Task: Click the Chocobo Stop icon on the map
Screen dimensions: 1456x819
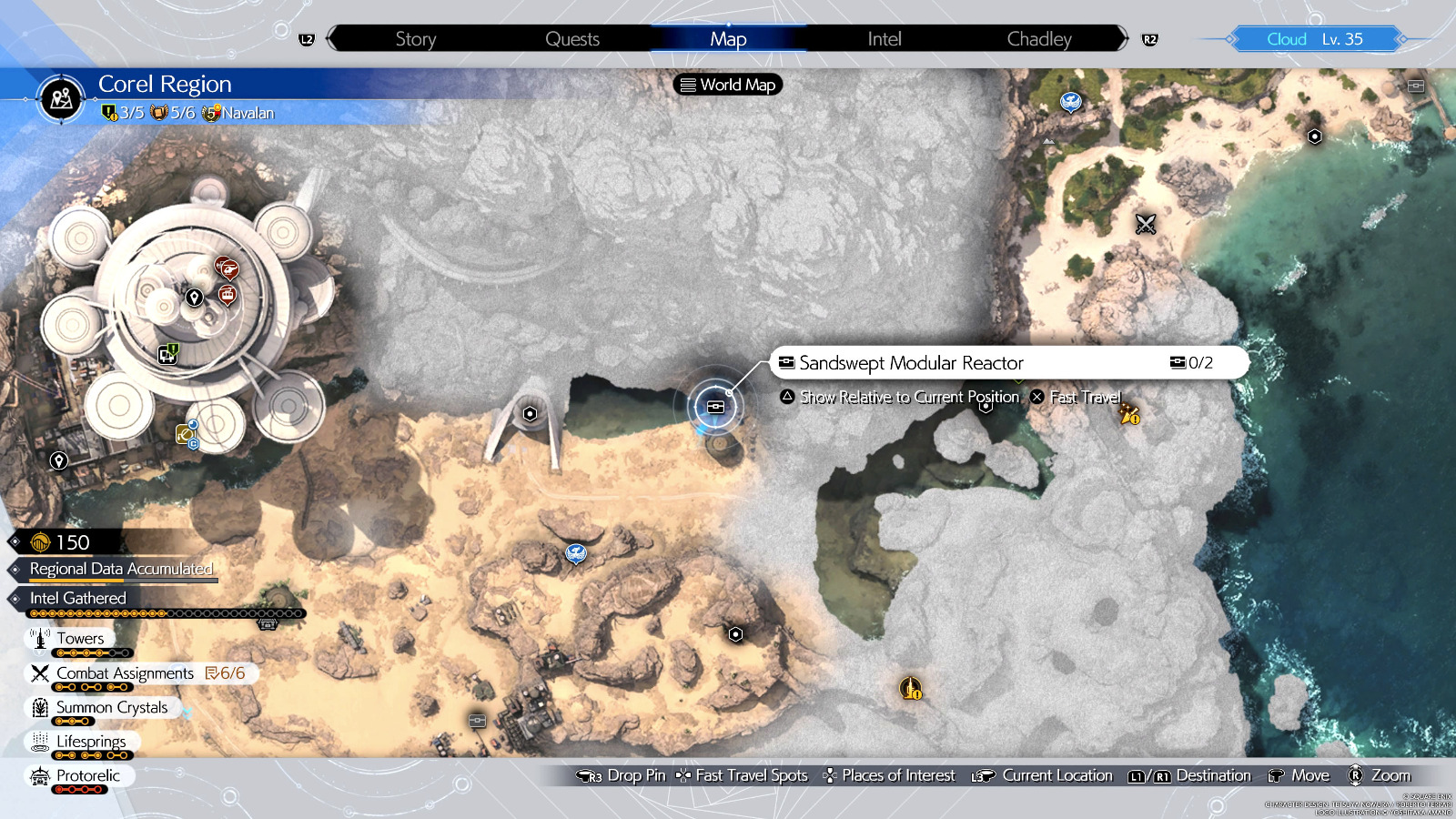Action: 575,552
